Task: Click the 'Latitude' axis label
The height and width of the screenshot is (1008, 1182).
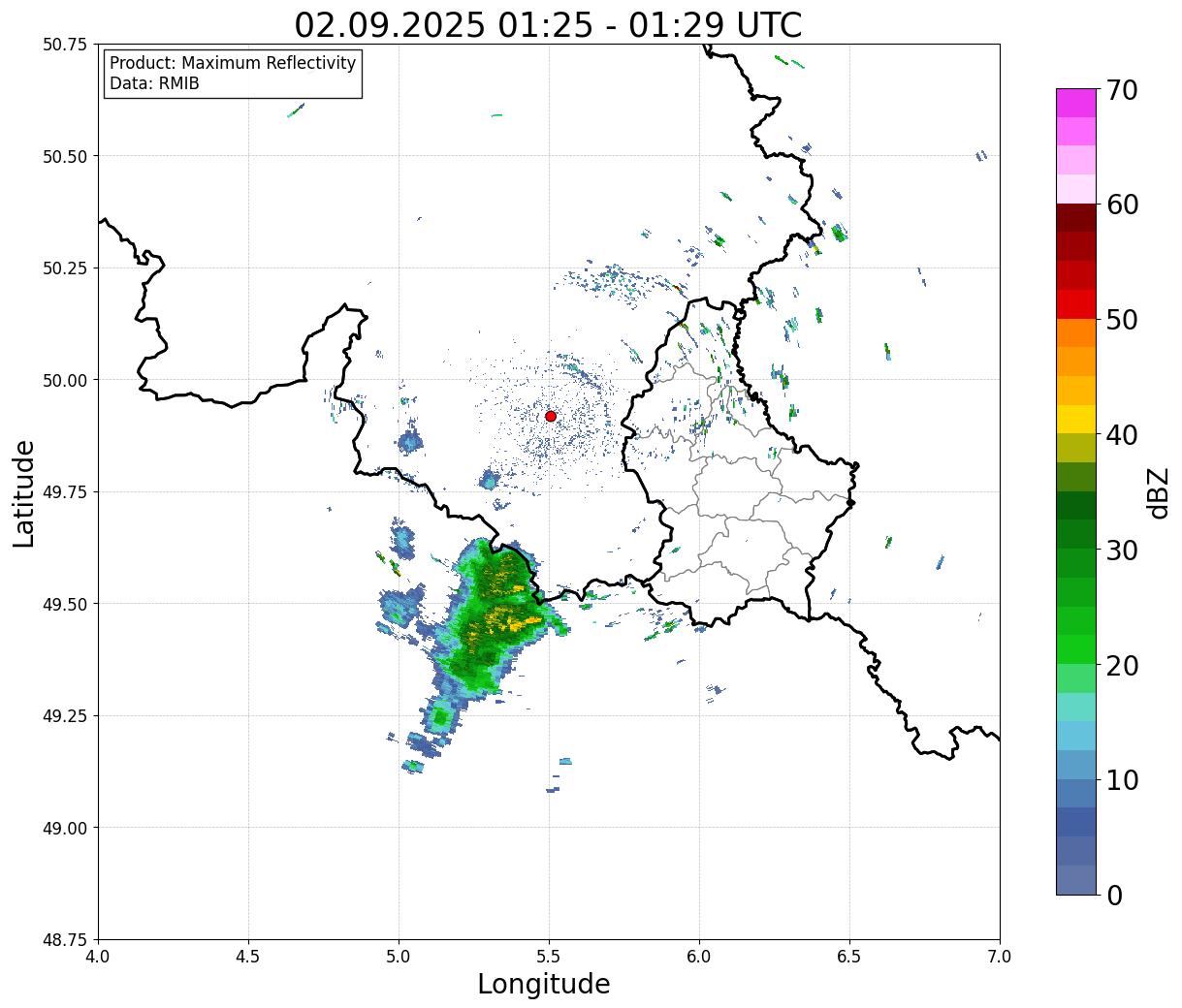Action: point(24,492)
